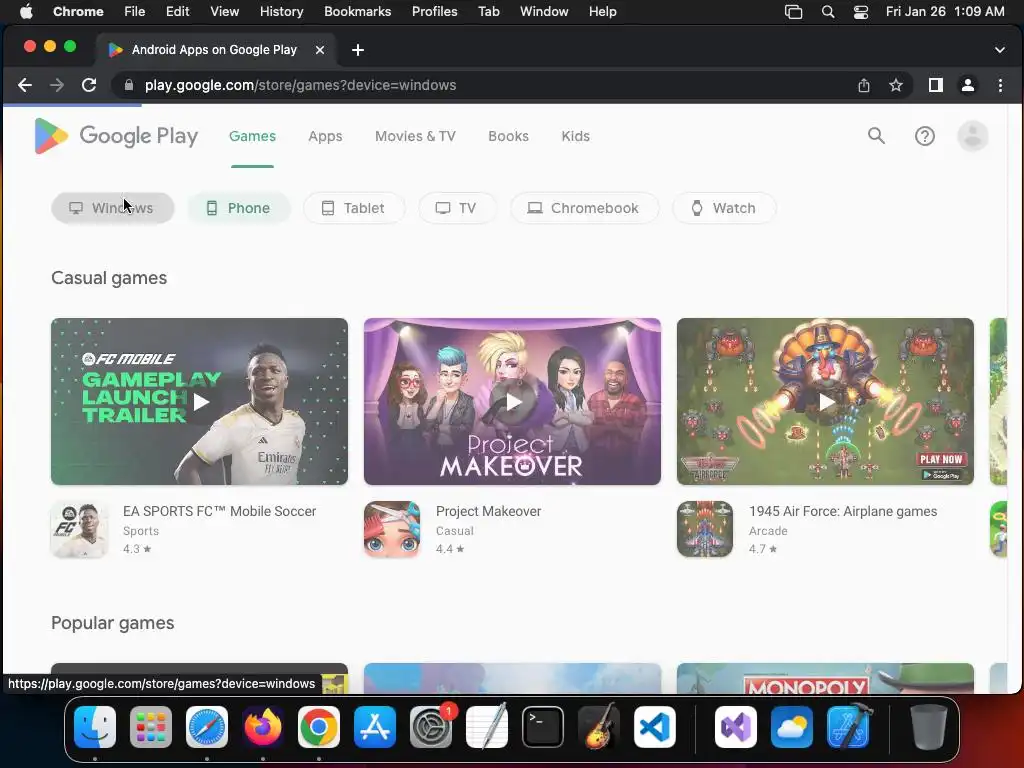Launch Safari from the Dock
The image size is (1024, 768).
[x=207, y=726]
